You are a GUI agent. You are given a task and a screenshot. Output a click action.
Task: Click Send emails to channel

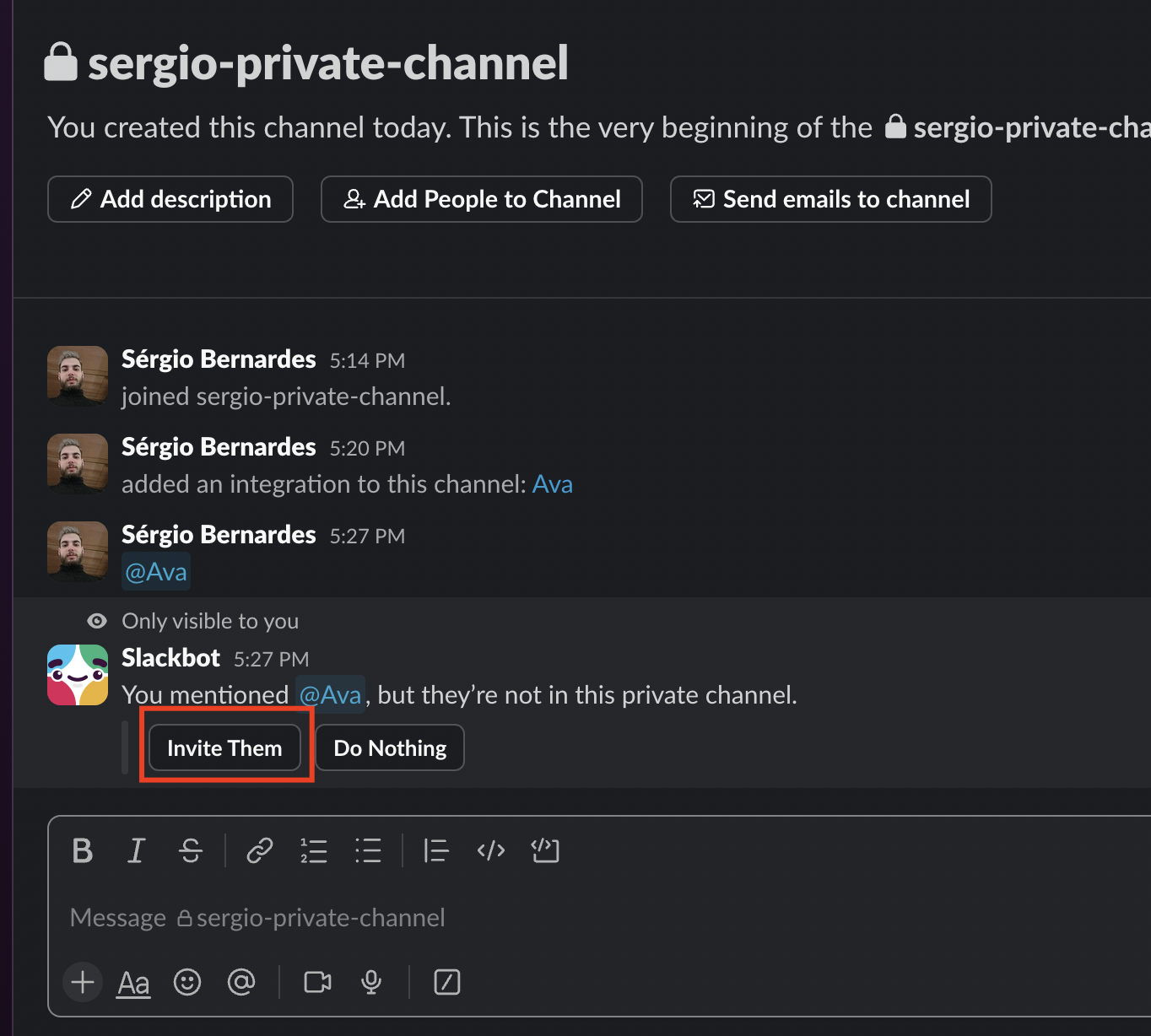point(831,199)
